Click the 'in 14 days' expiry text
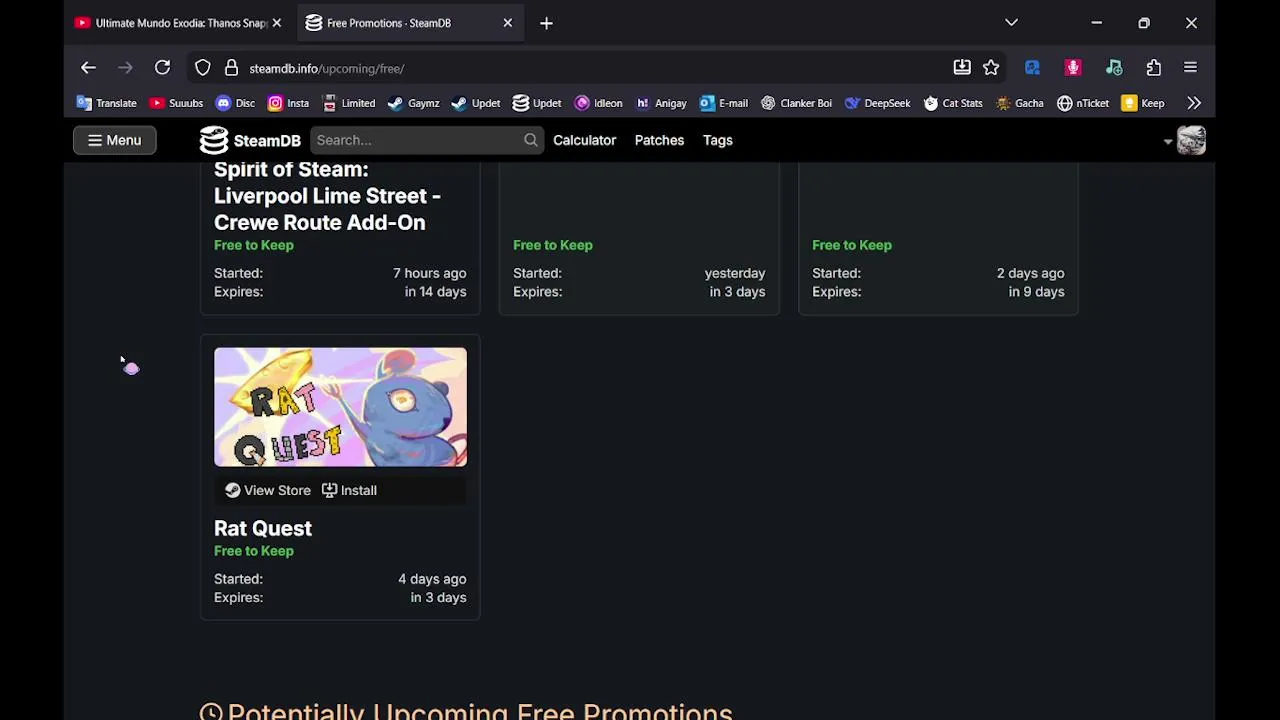The height and width of the screenshot is (720, 1280). [x=435, y=292]
